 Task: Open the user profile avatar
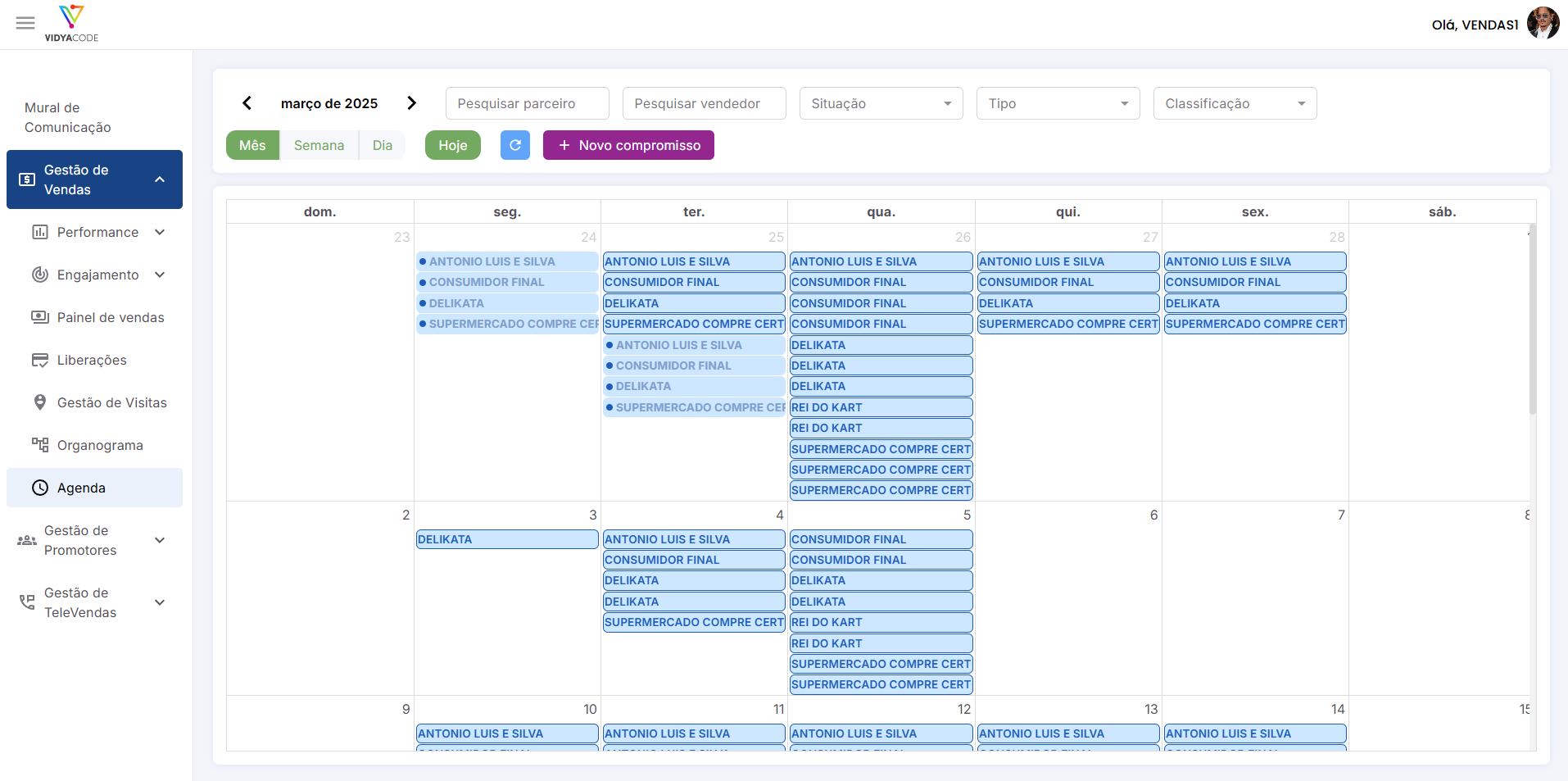tap(1543, 24)
